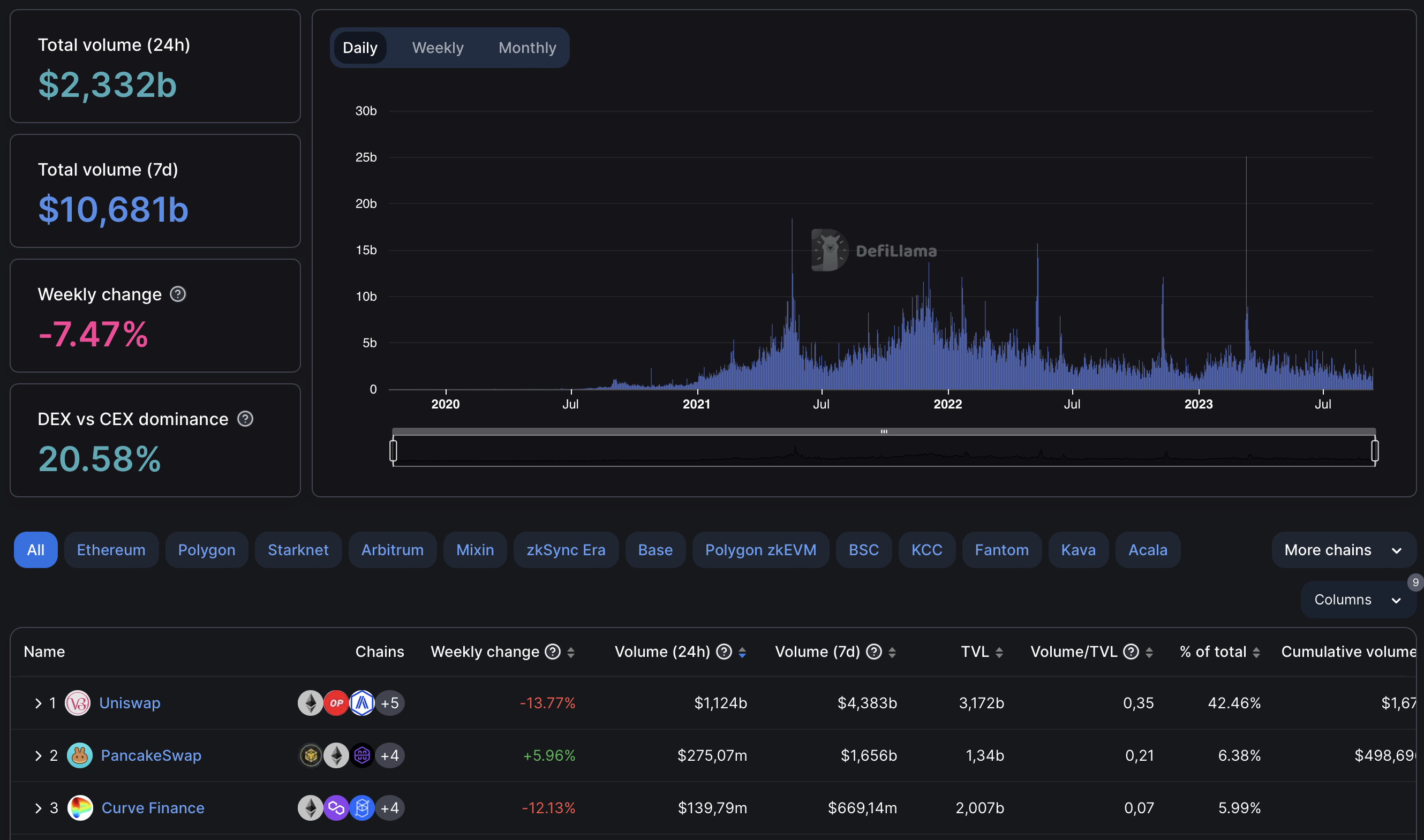Click Optimism chain icon in Uniswap row

point(336,703)
